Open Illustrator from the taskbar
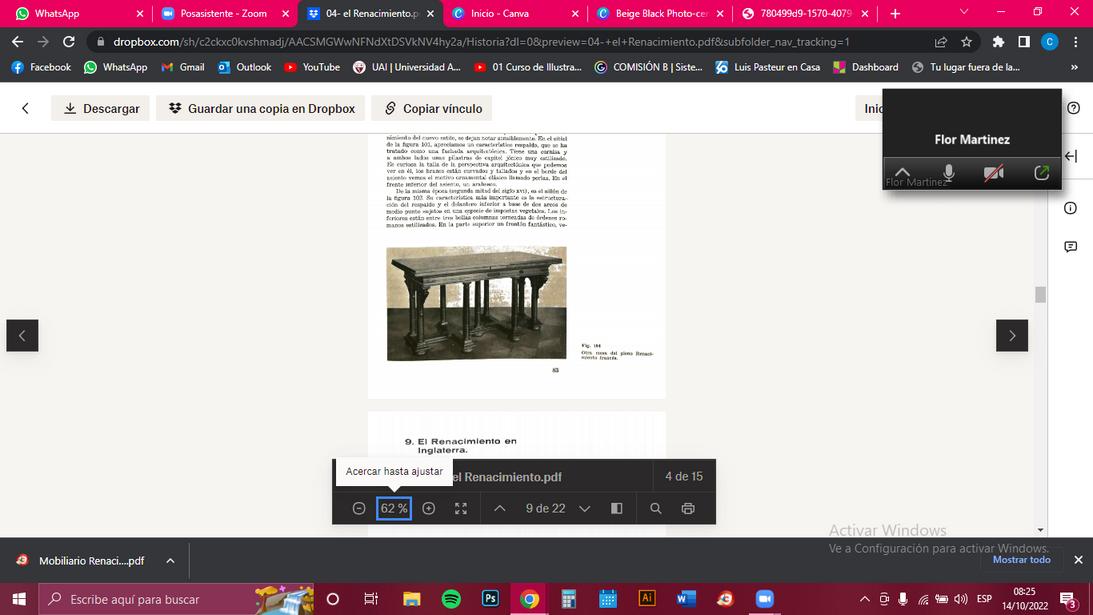This screenshot has height=615, width=1093. point(647,599)
